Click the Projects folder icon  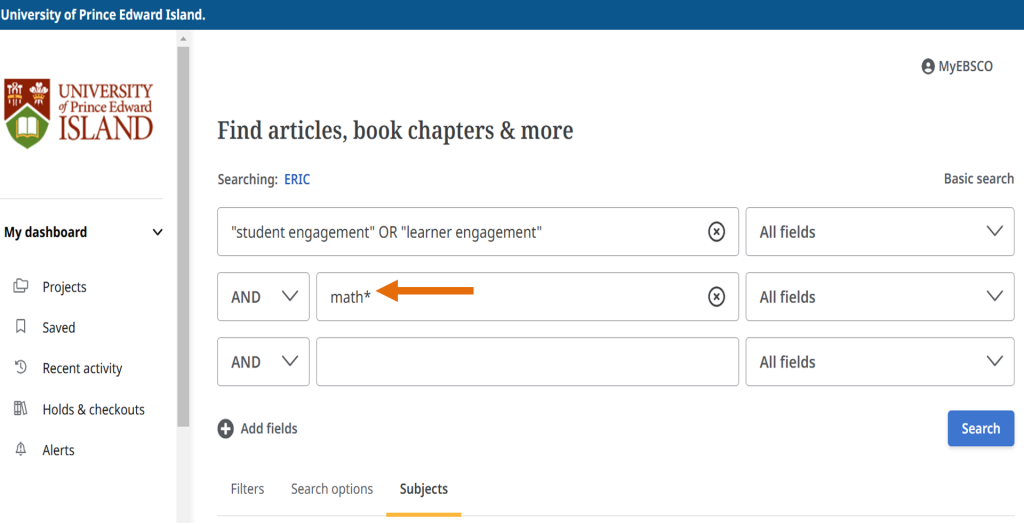[x=20, y=287]
